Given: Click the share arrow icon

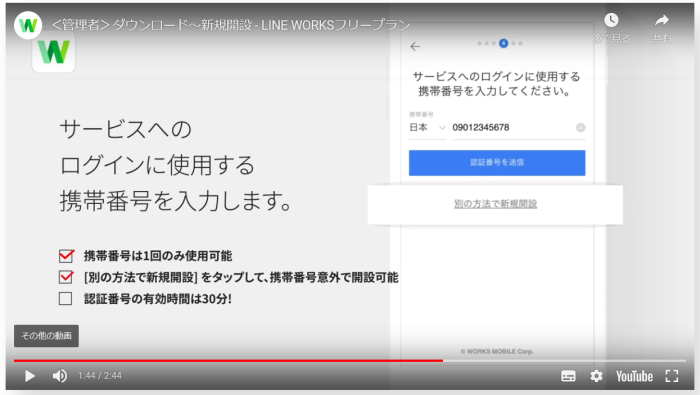Looking at the screenshot, I should coord(662,20).
